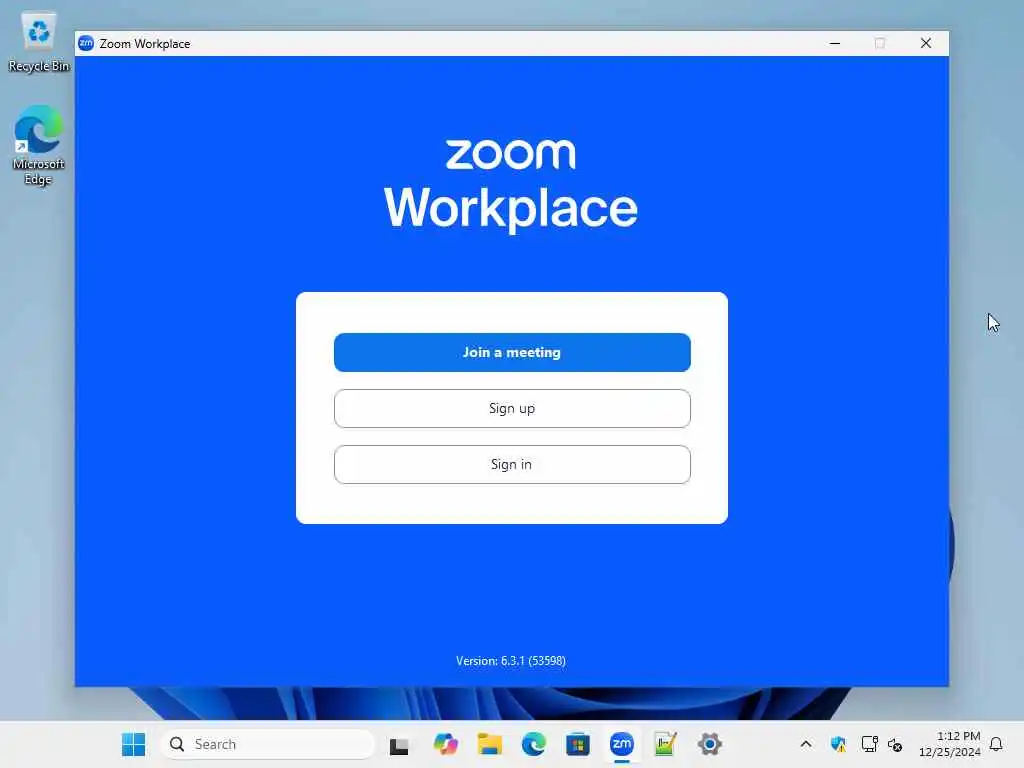The image size is (1024, 768).
Task: Open Task View from the taskbar
Action: tap(399, 744)
